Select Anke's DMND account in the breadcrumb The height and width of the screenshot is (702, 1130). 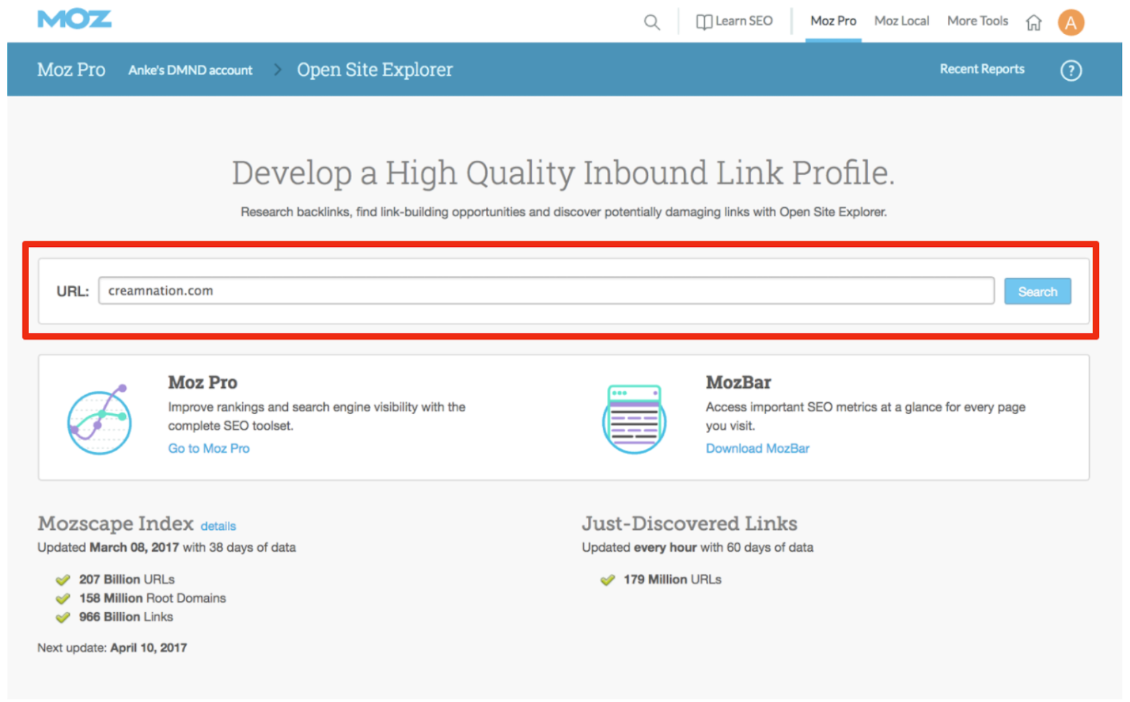190,70
